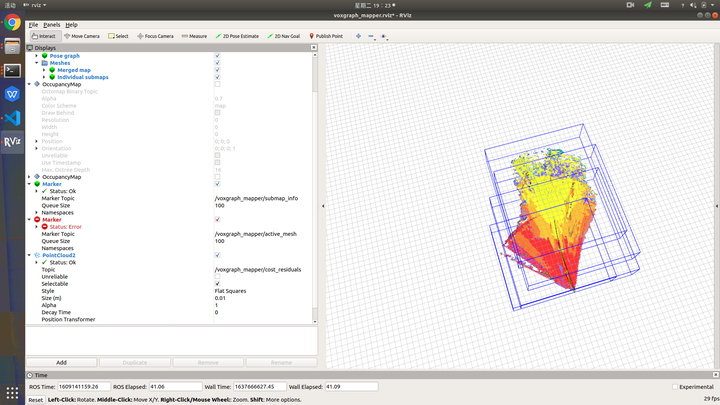Select the 2D Pose Estimate tool

(x=238, y=36)
